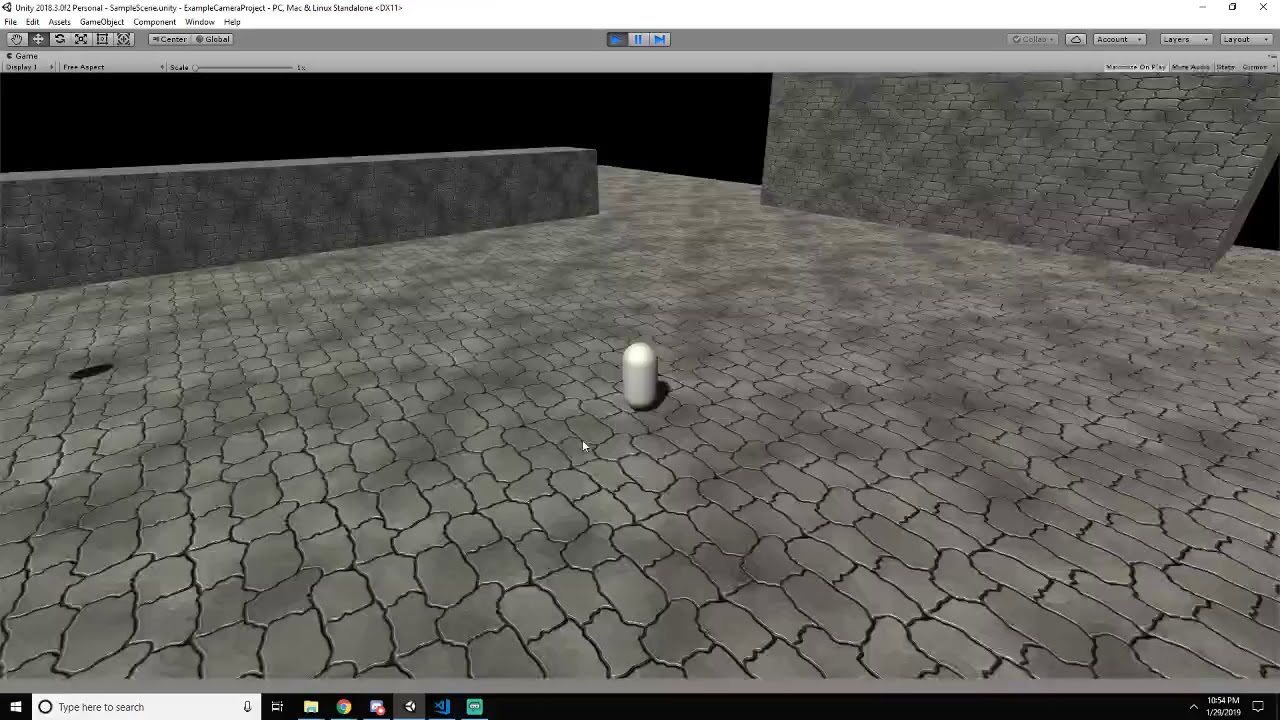This screenshot has width=1280, height=720.
Task: Open the Action Center notifications
Action: coord(1259,707)
